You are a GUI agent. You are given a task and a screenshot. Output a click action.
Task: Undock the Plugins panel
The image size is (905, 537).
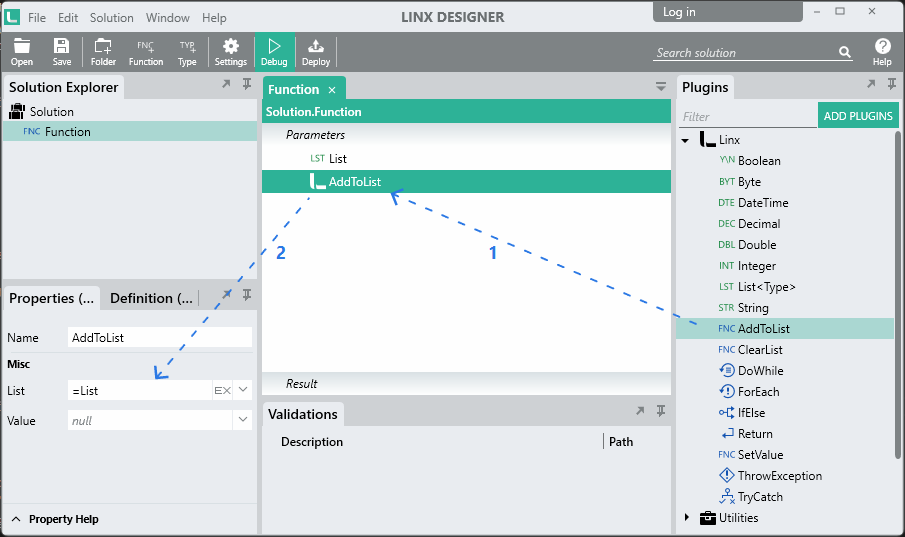(x=871, y=84)
